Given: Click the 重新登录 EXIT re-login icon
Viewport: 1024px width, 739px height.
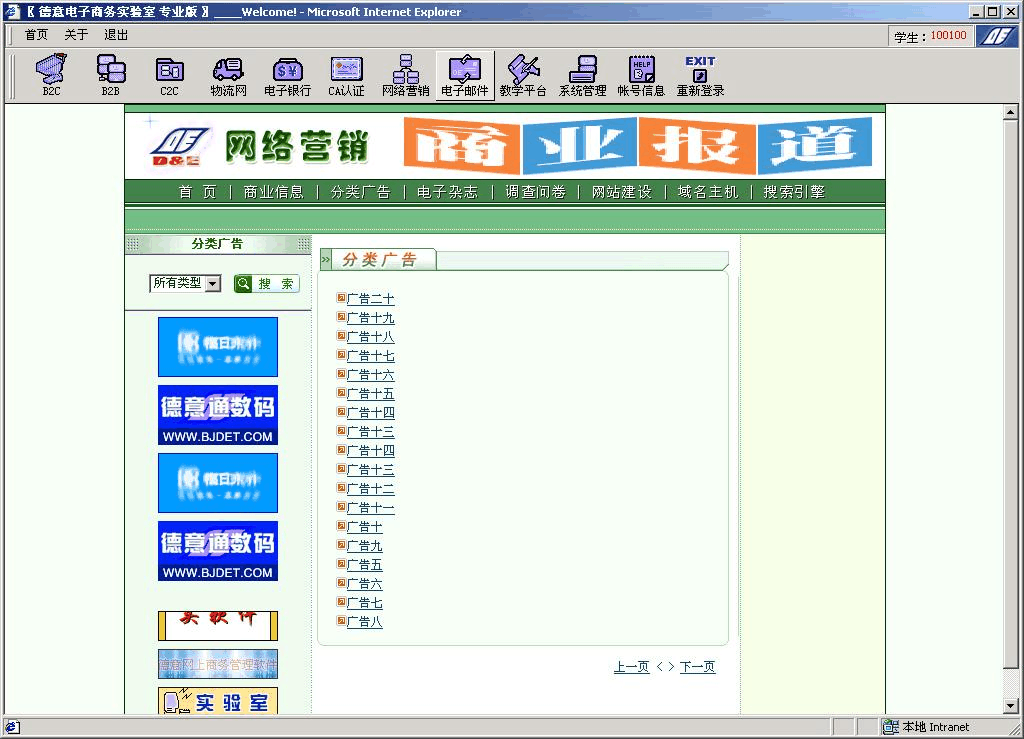Looking at the screenshot, I should [x=700, y=75].
